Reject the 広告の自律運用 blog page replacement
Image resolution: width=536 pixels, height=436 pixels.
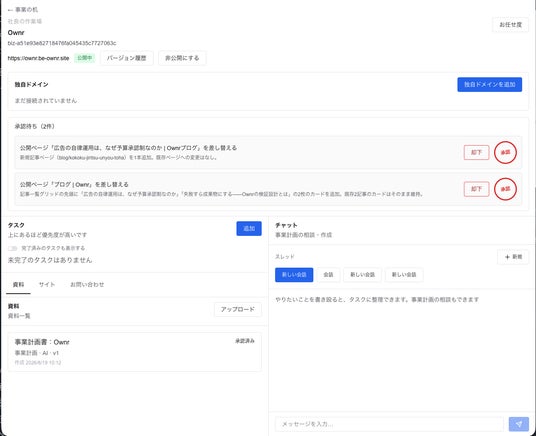point(476,153)
